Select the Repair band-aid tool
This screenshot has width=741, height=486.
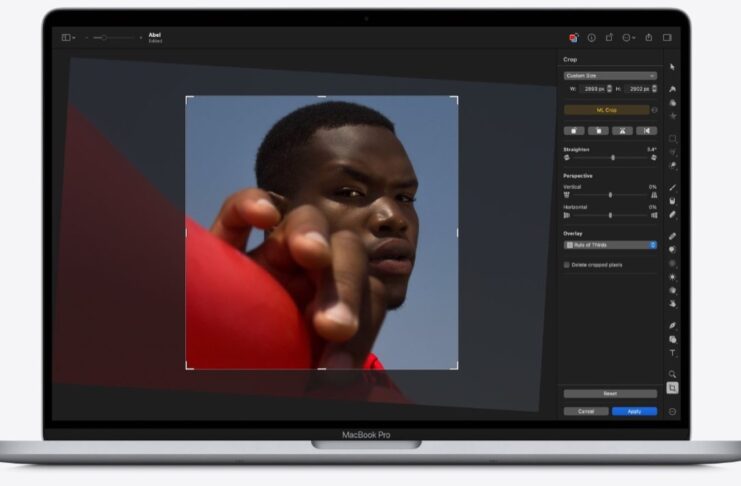click(x=672, y=236)
